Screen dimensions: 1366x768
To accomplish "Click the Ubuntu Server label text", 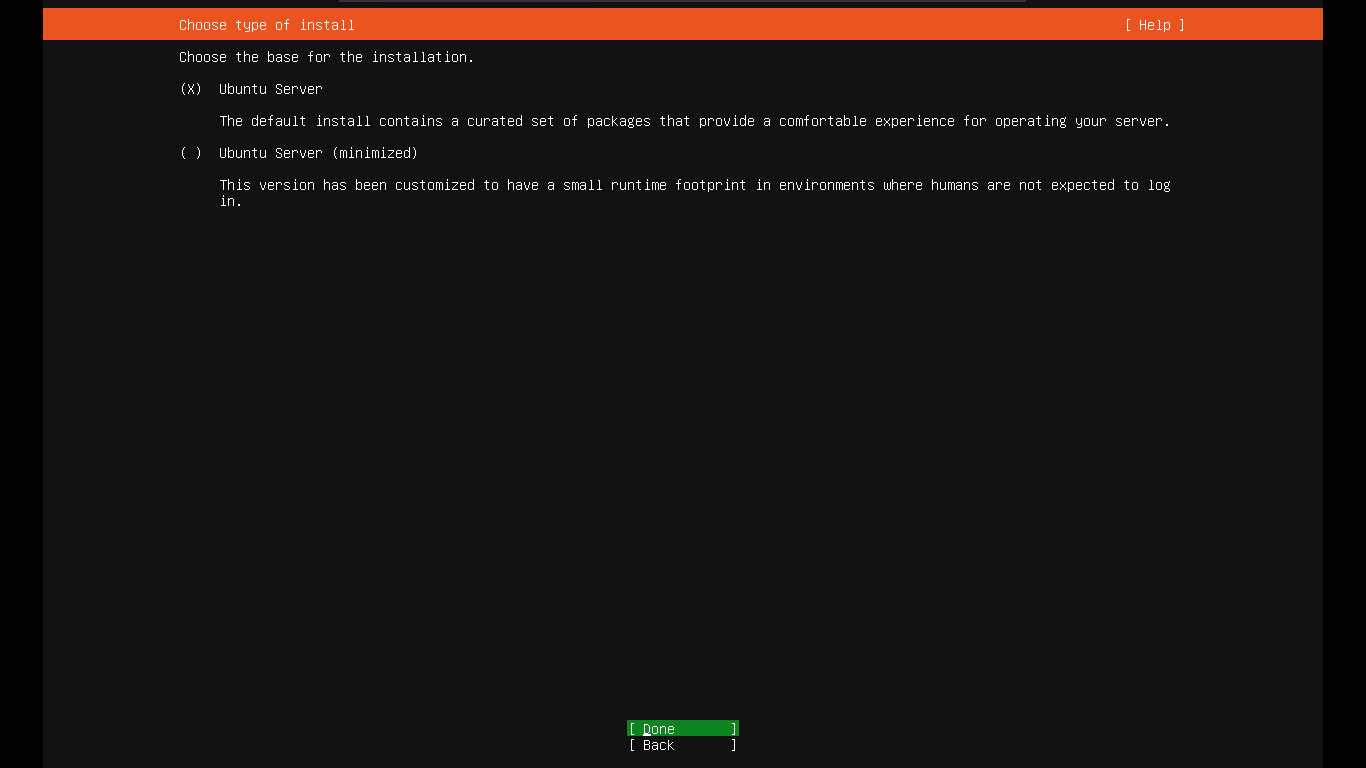I will pyautogui.click(x=270, y=89).
